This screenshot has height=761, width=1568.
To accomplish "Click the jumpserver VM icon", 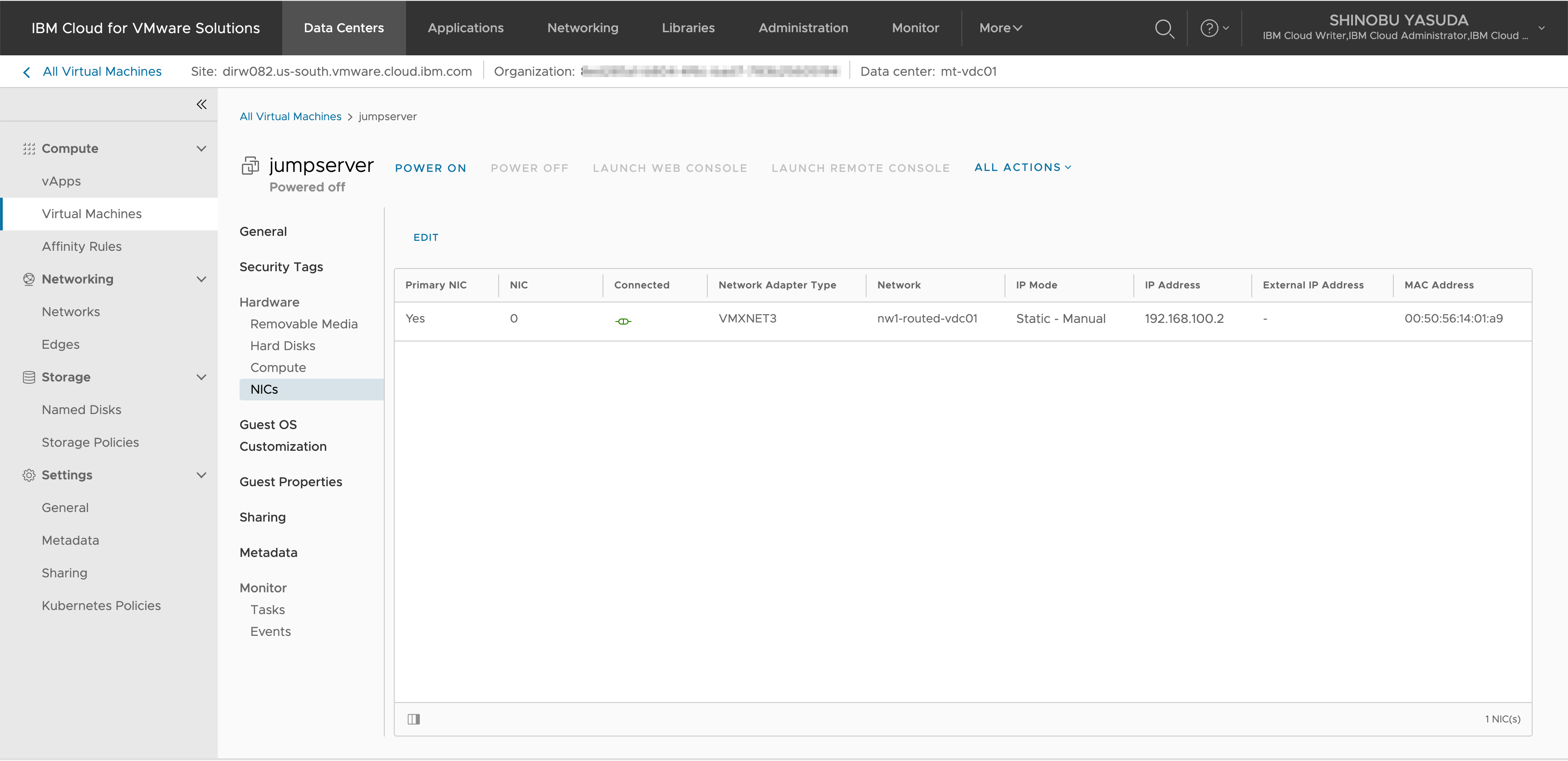I will coord(250,166).
